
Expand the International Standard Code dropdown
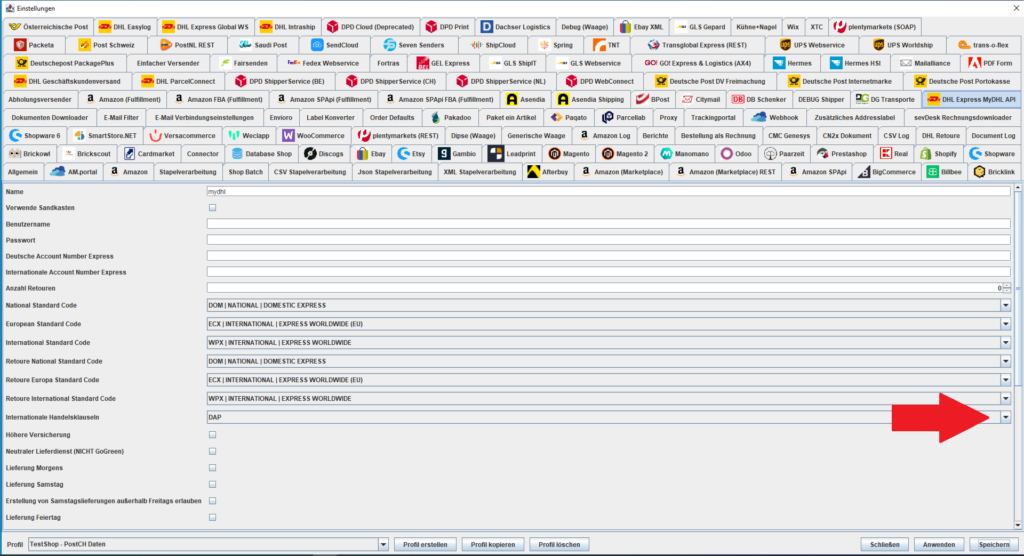click(1005, 342)
